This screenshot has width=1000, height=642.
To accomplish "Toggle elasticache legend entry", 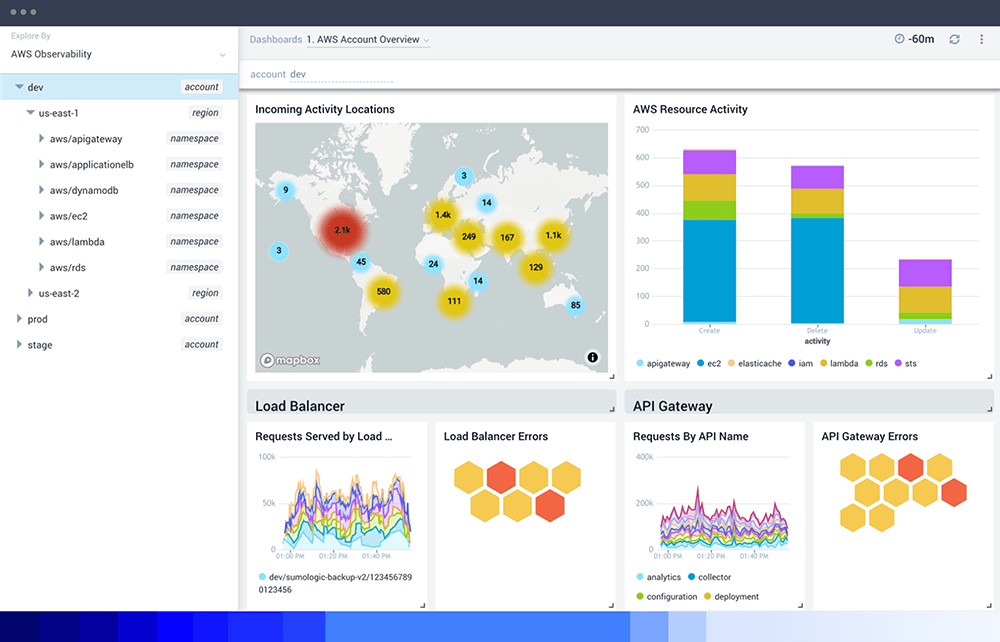I will tap(754, 363).
